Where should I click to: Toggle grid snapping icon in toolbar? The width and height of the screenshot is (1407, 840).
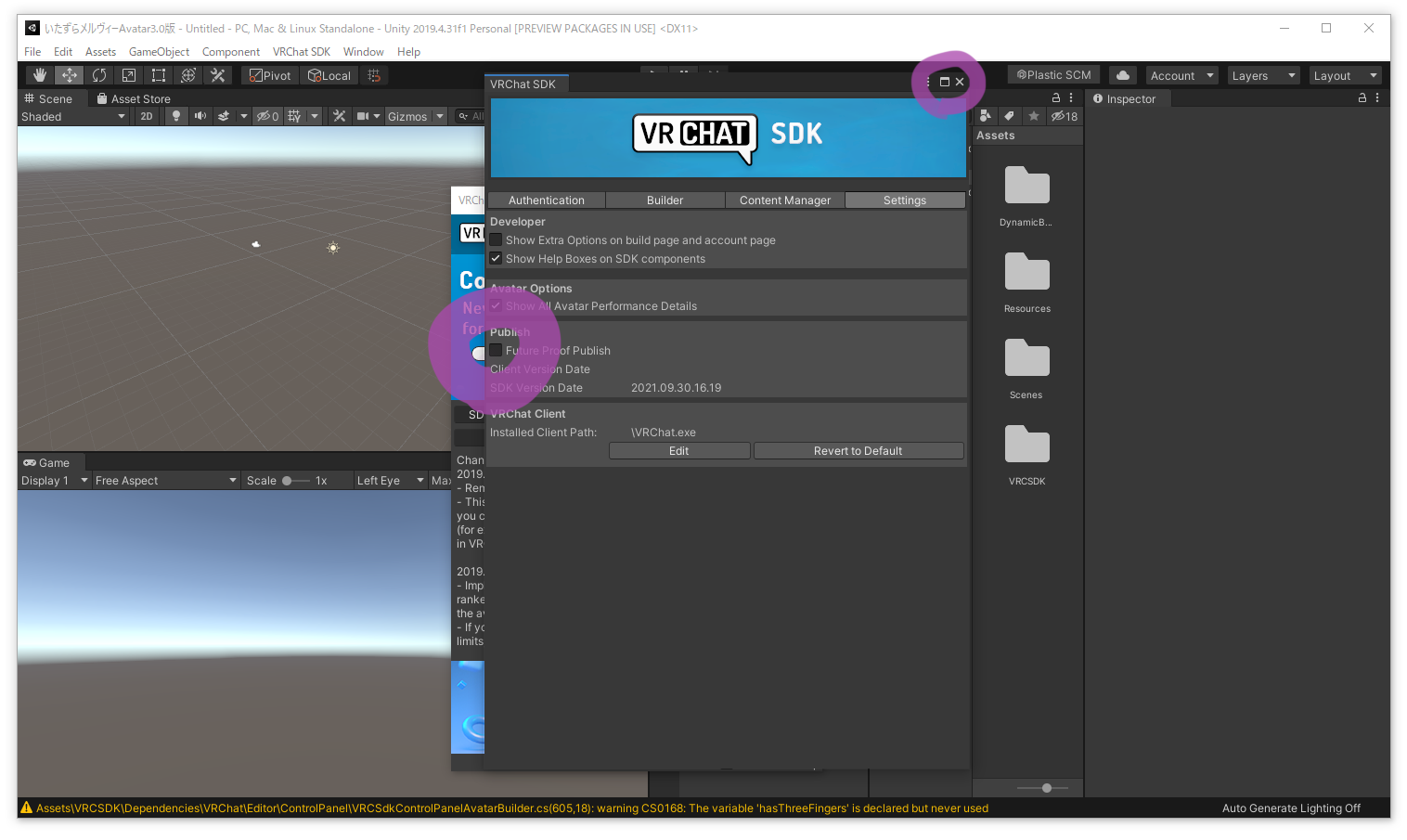374,75
